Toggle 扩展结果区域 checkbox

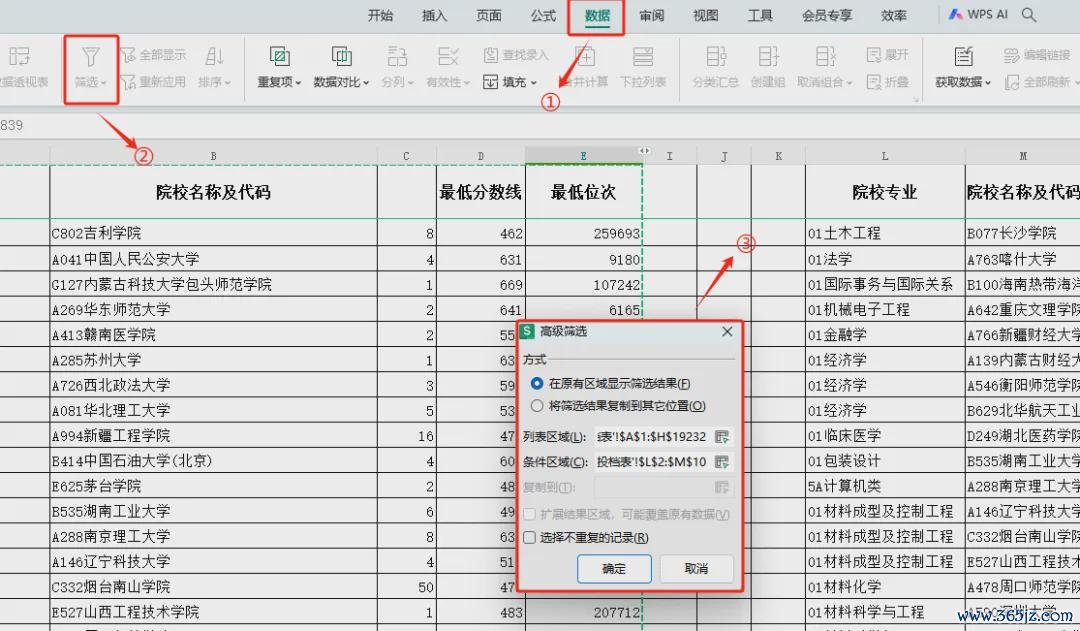click(x=530, y=515)
